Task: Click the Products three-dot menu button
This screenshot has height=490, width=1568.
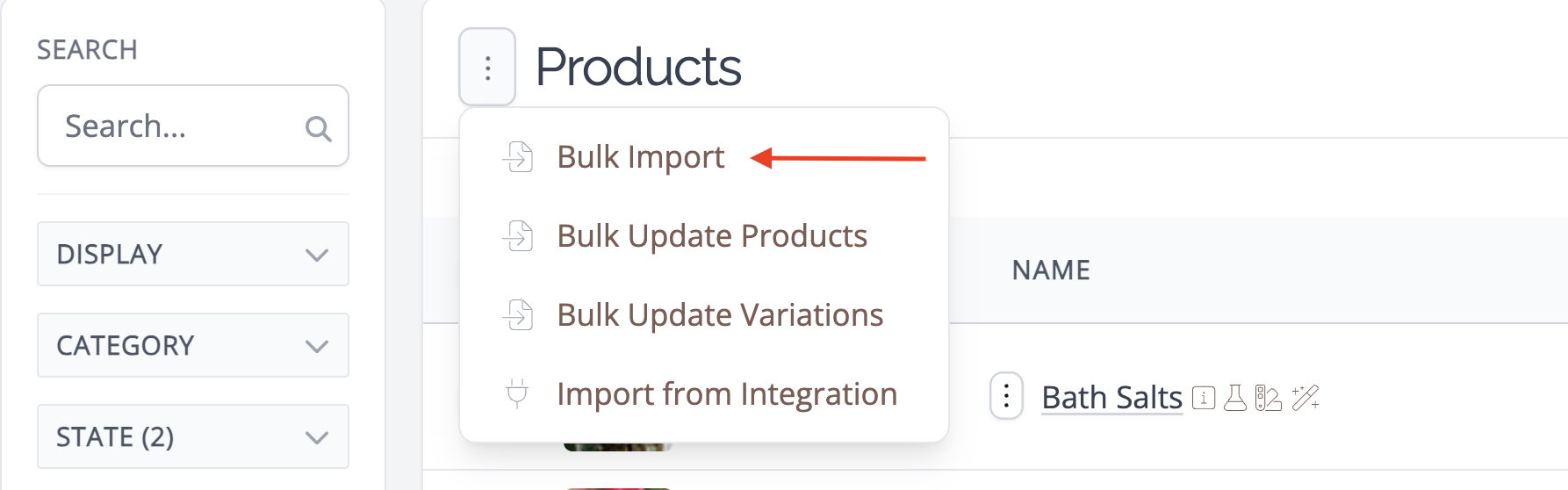Action: point(487,67)
